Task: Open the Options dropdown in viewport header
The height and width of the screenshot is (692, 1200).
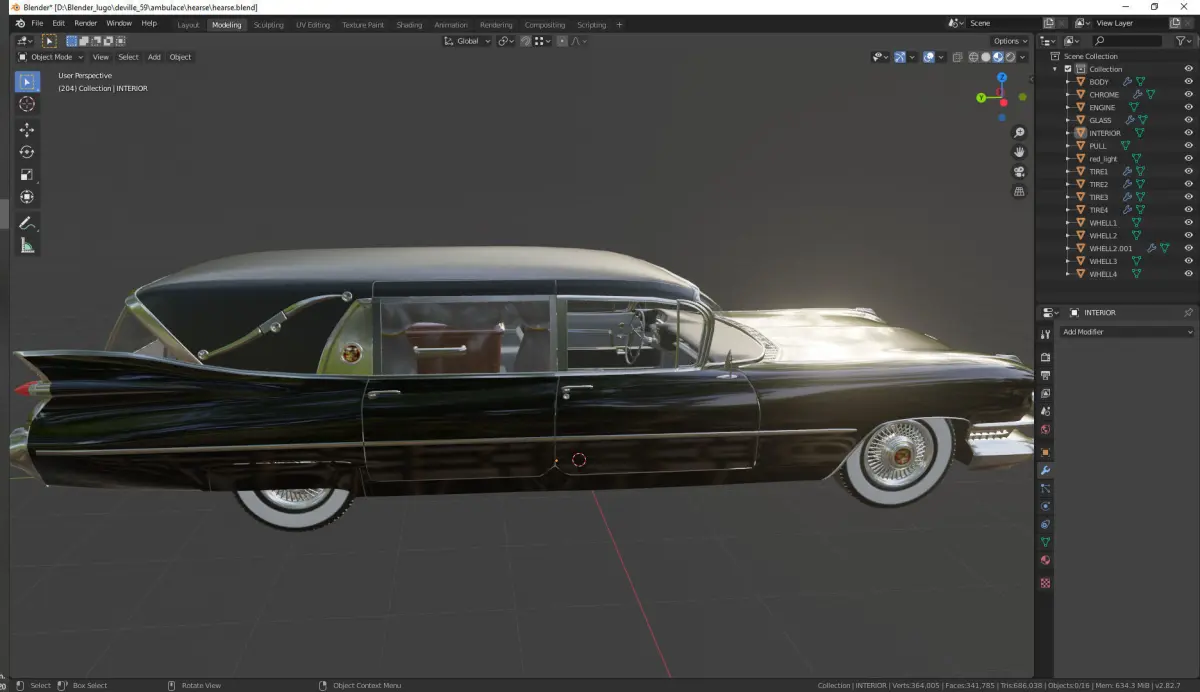Action: point(1010,41)
